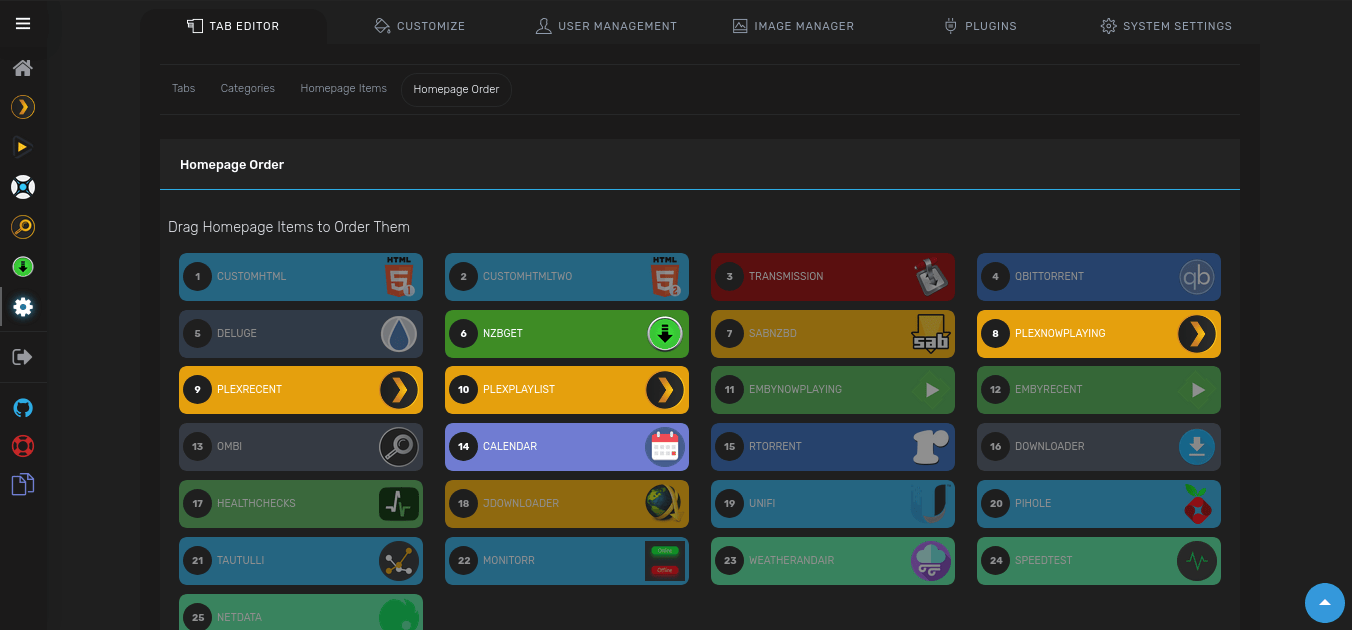Open the Plex sidebar icon
This screenshot has height=630, width=1352.
coord(23,107)
